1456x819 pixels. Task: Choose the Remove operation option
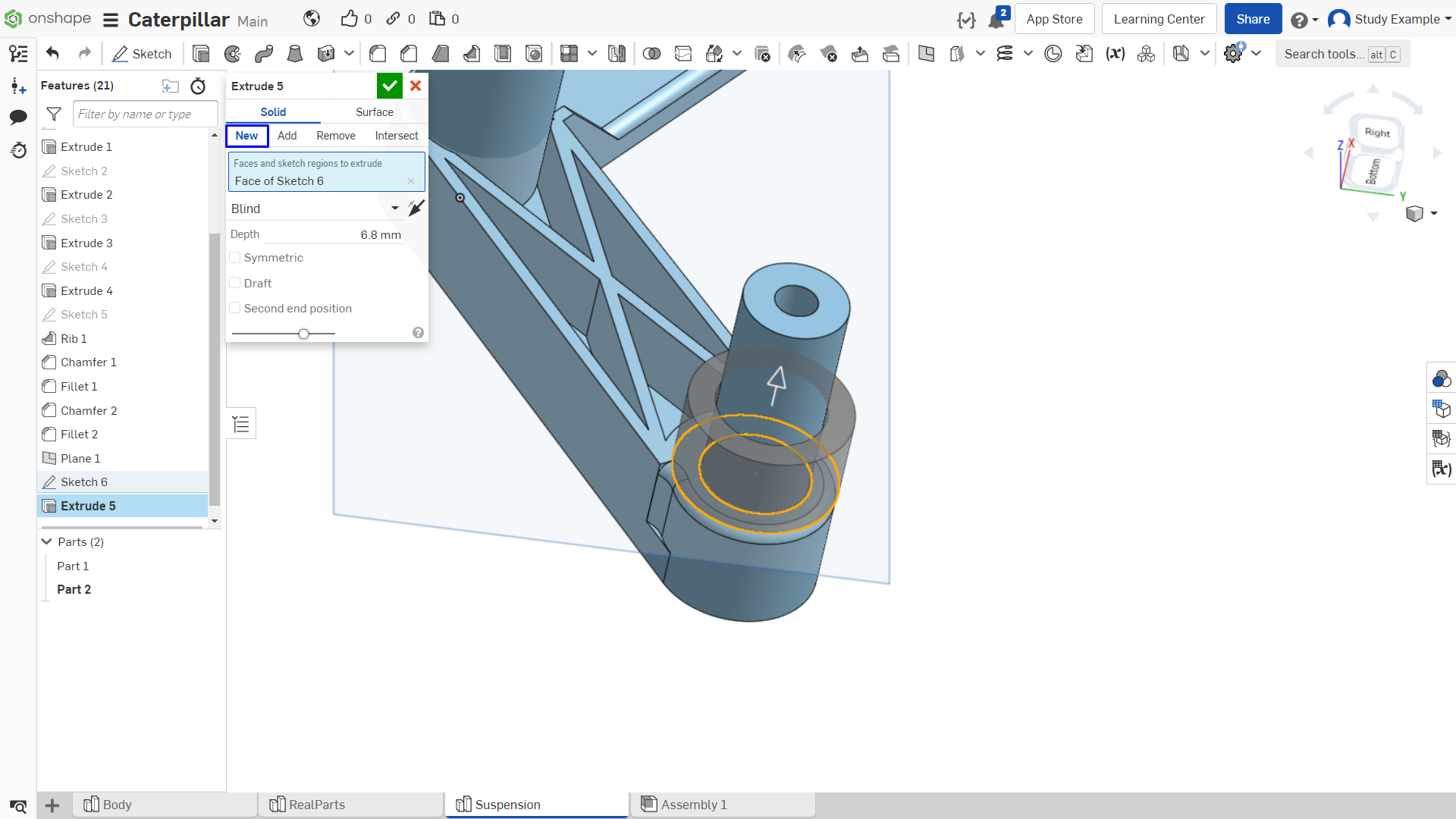pyautogui.click(x=336, y=136)
